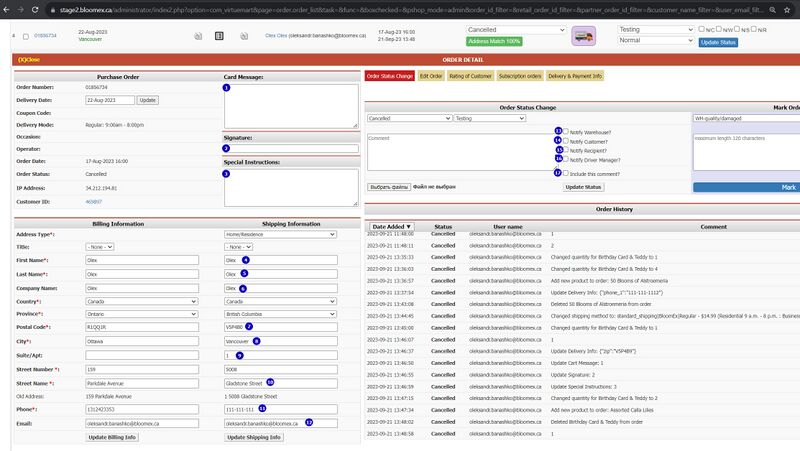800x451 pixels.
Task: View site information lock icon
Action: (53, 10)
